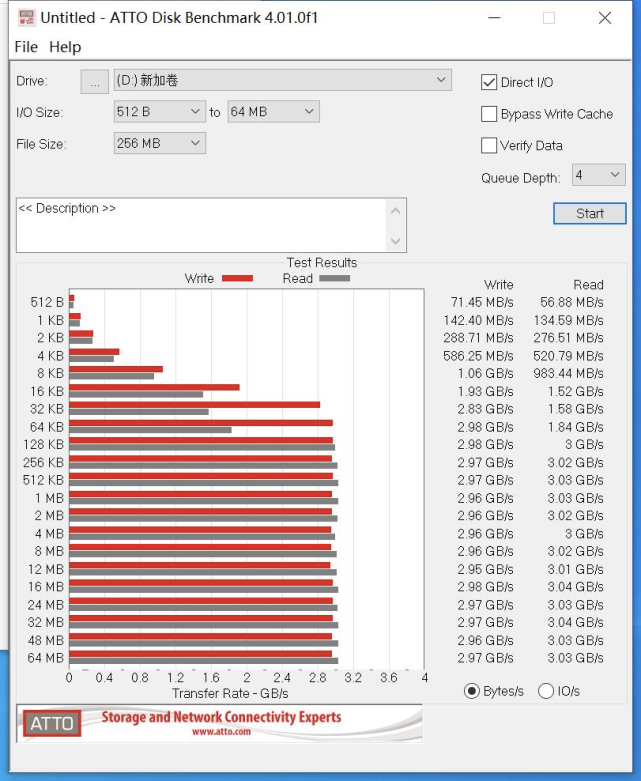Click the Test Results heading
The height and width of the screenshot is (781, 641).
[322, 262]
